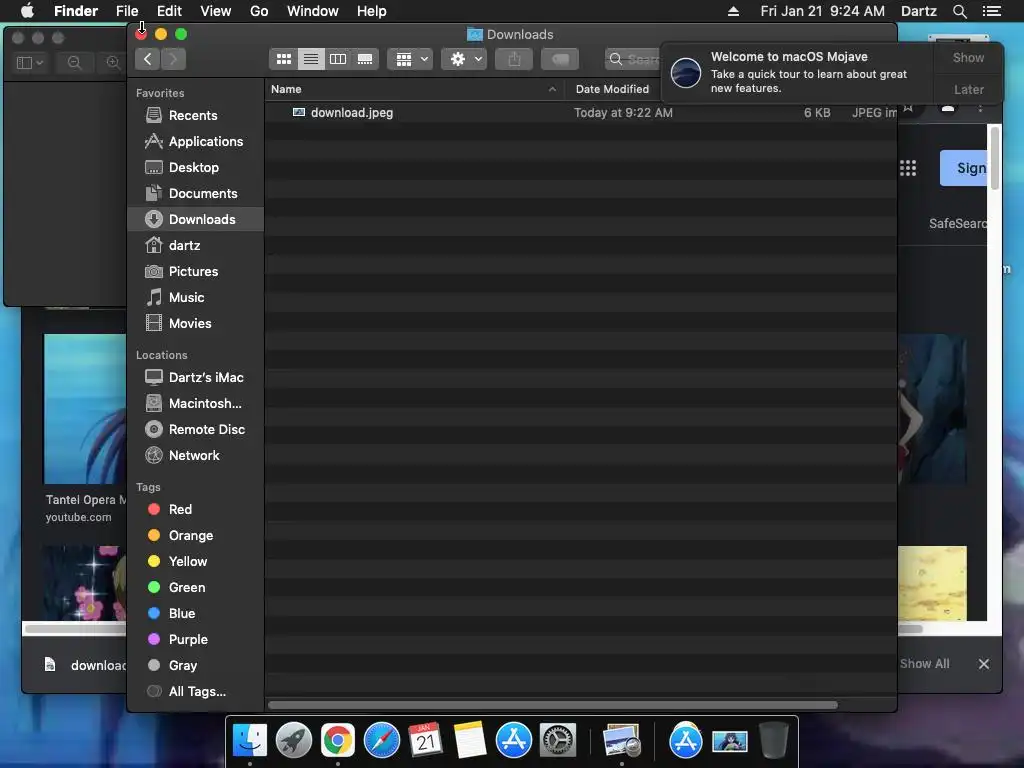Click the Finder horizontal scrollbar
Screen dimensions: 1024x768
click(x=553, y=705)
